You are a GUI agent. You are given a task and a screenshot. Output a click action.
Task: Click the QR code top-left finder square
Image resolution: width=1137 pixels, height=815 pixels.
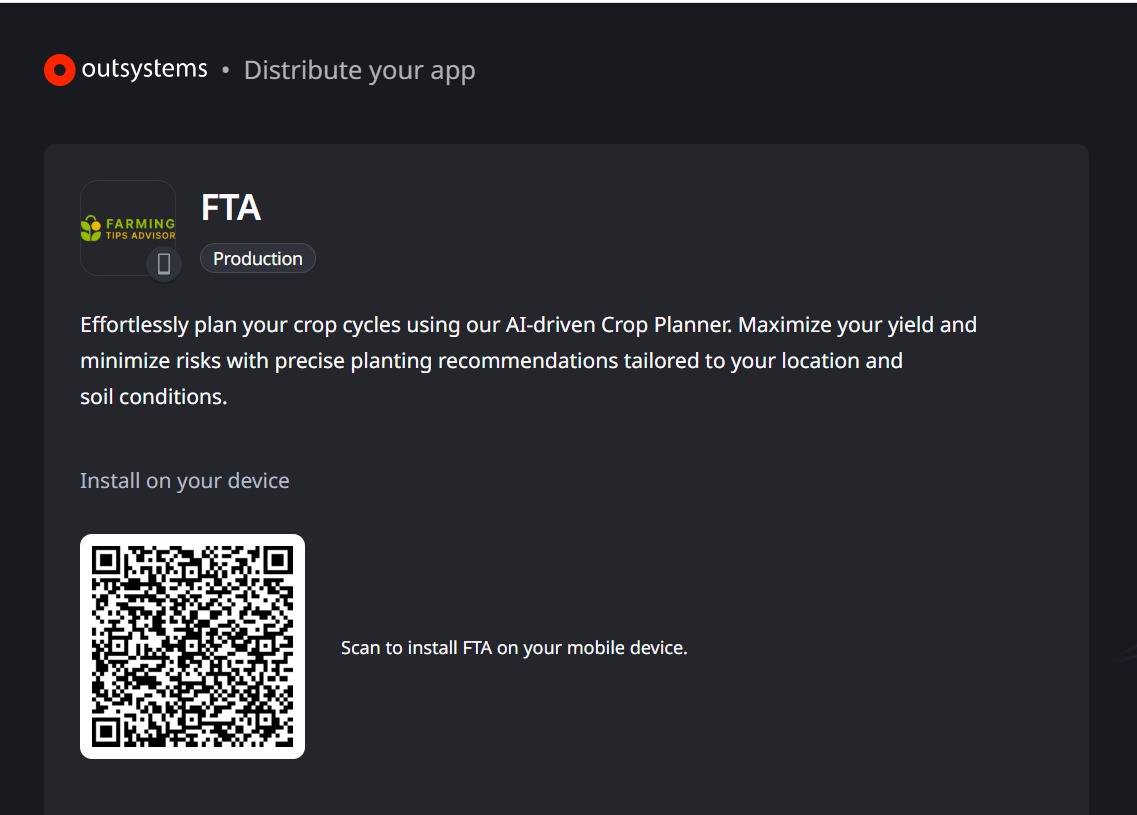click(x=106, y=560)
